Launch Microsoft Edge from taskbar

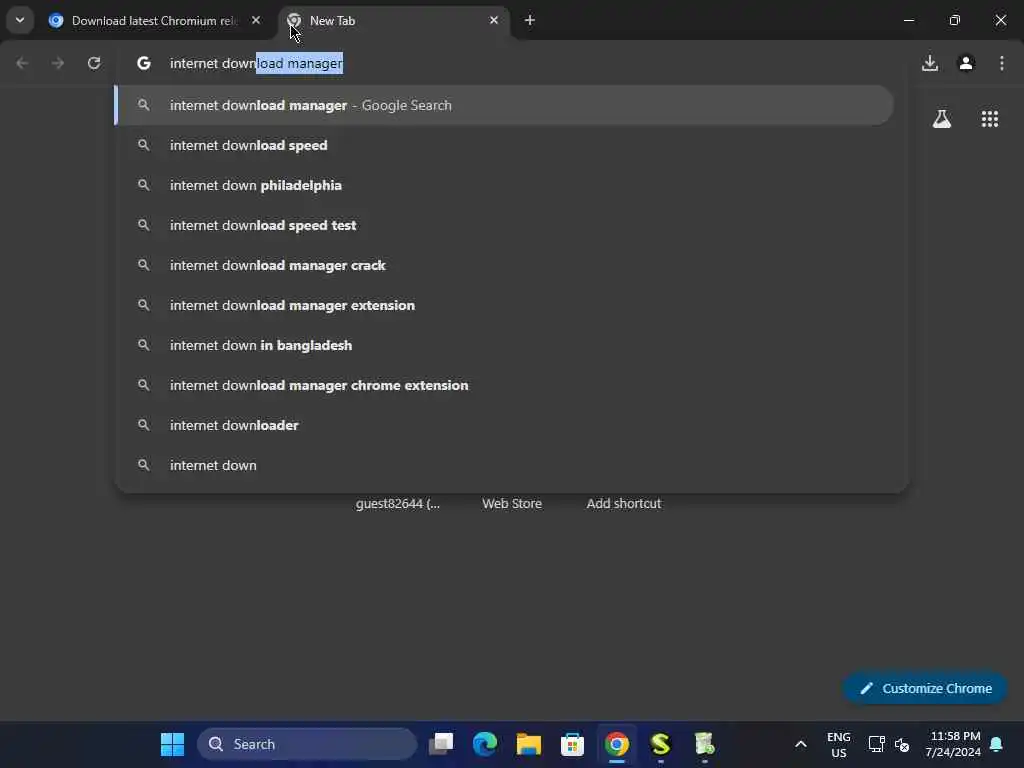(485, 744)
